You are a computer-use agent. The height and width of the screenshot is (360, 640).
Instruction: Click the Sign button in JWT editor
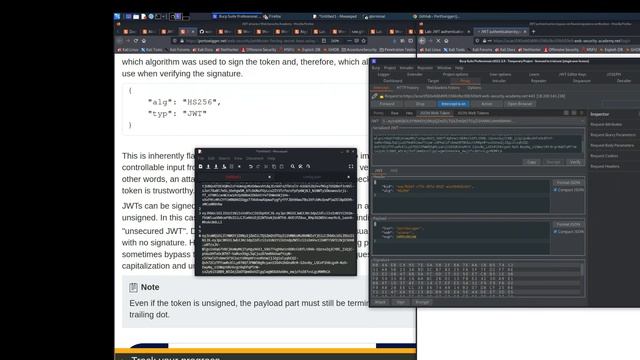click(x=400, y=302)
